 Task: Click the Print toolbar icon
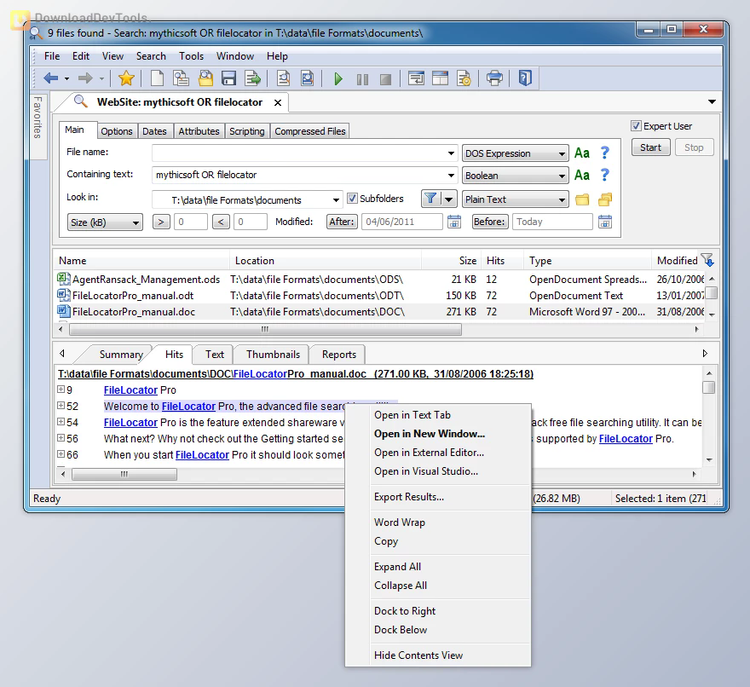[495, 78]
